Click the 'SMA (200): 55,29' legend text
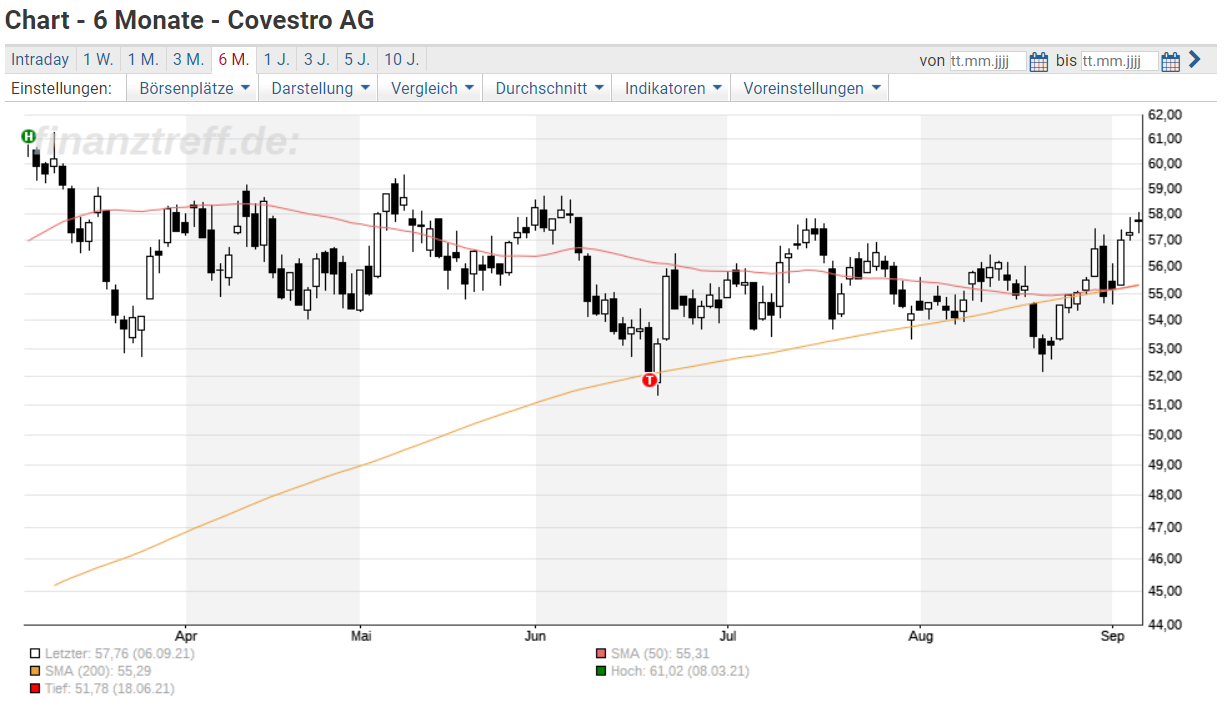 pos(98,671)
